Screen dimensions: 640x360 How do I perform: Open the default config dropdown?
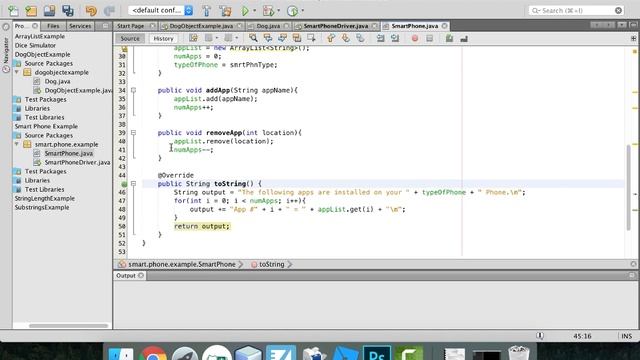160,10
